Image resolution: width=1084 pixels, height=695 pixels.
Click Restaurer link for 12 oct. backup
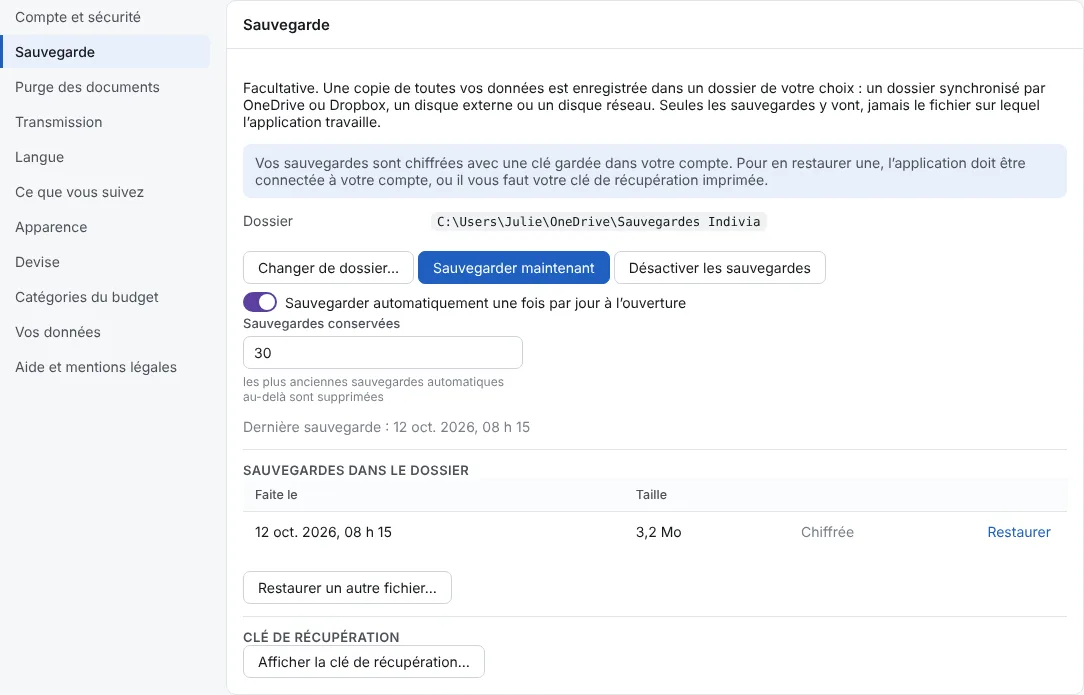(1018, 532)
